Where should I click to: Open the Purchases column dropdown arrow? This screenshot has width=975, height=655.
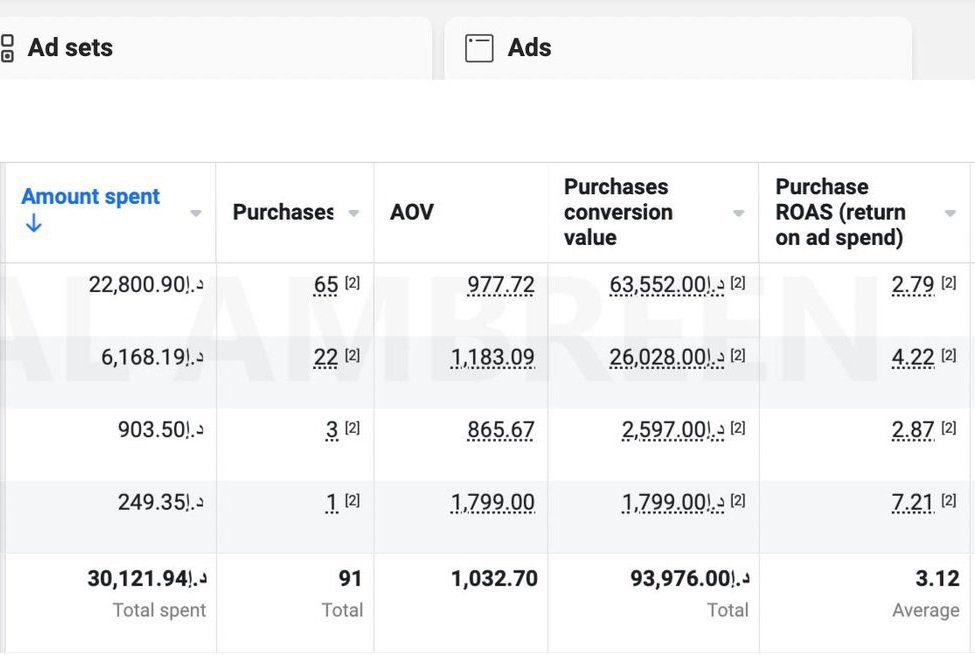click(353, 213)
